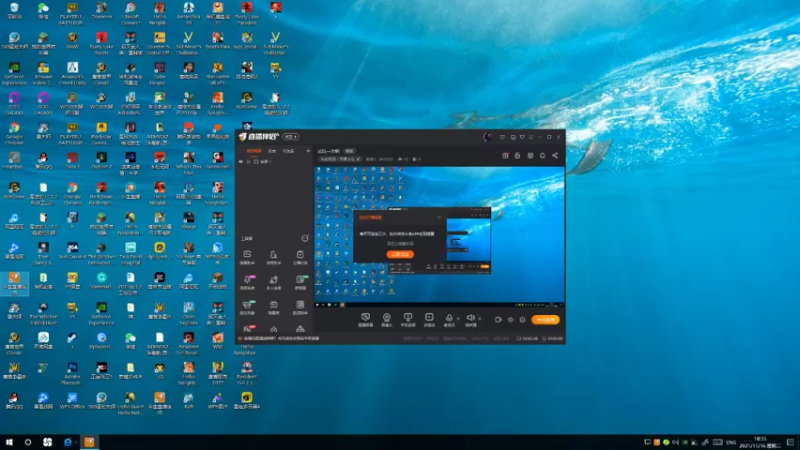Click the screen capture source icon
The height and width of the screenshot is (450, 800).
click(x=365, y=317)
